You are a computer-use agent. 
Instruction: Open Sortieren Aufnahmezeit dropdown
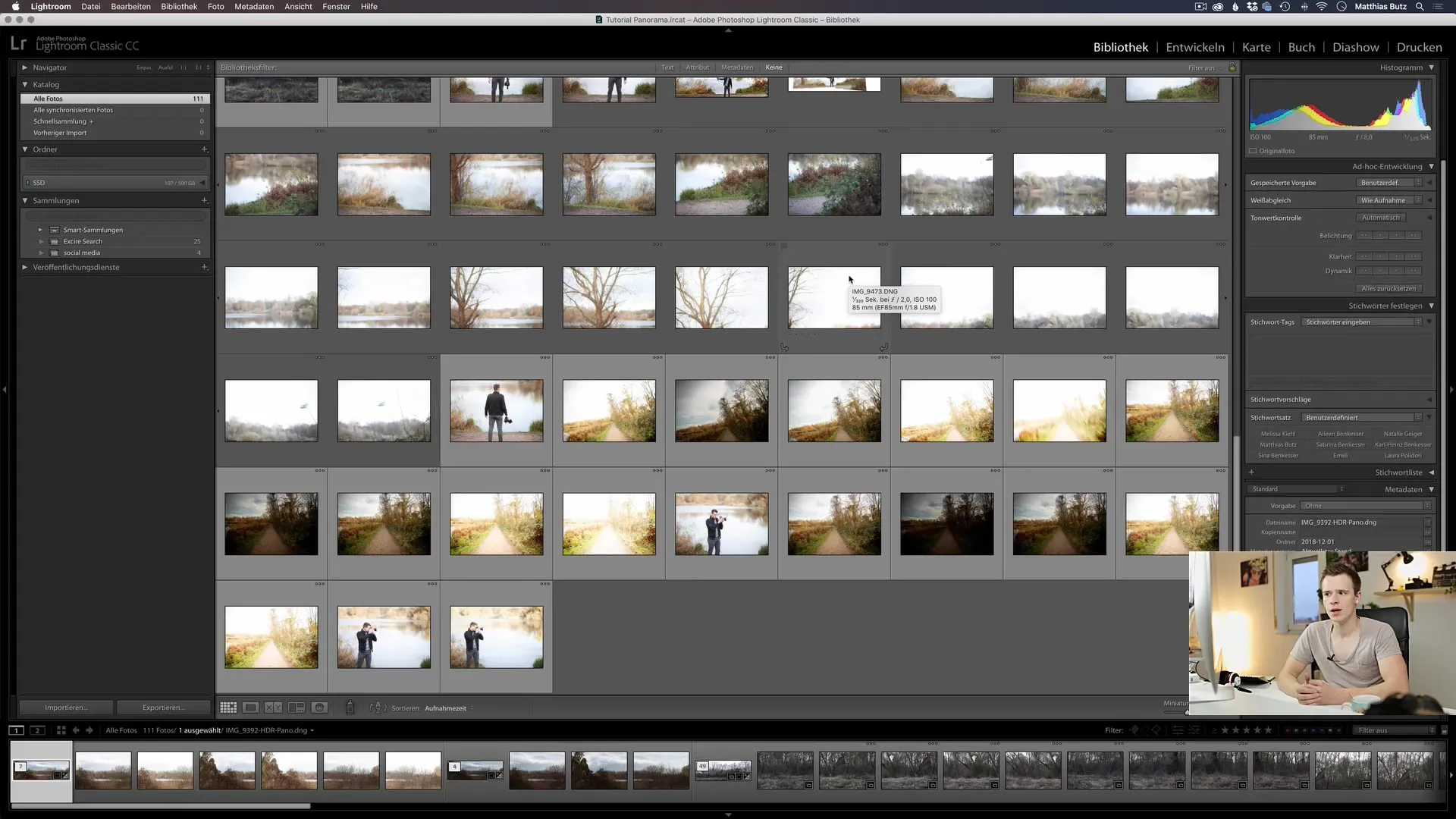point(449,708)
